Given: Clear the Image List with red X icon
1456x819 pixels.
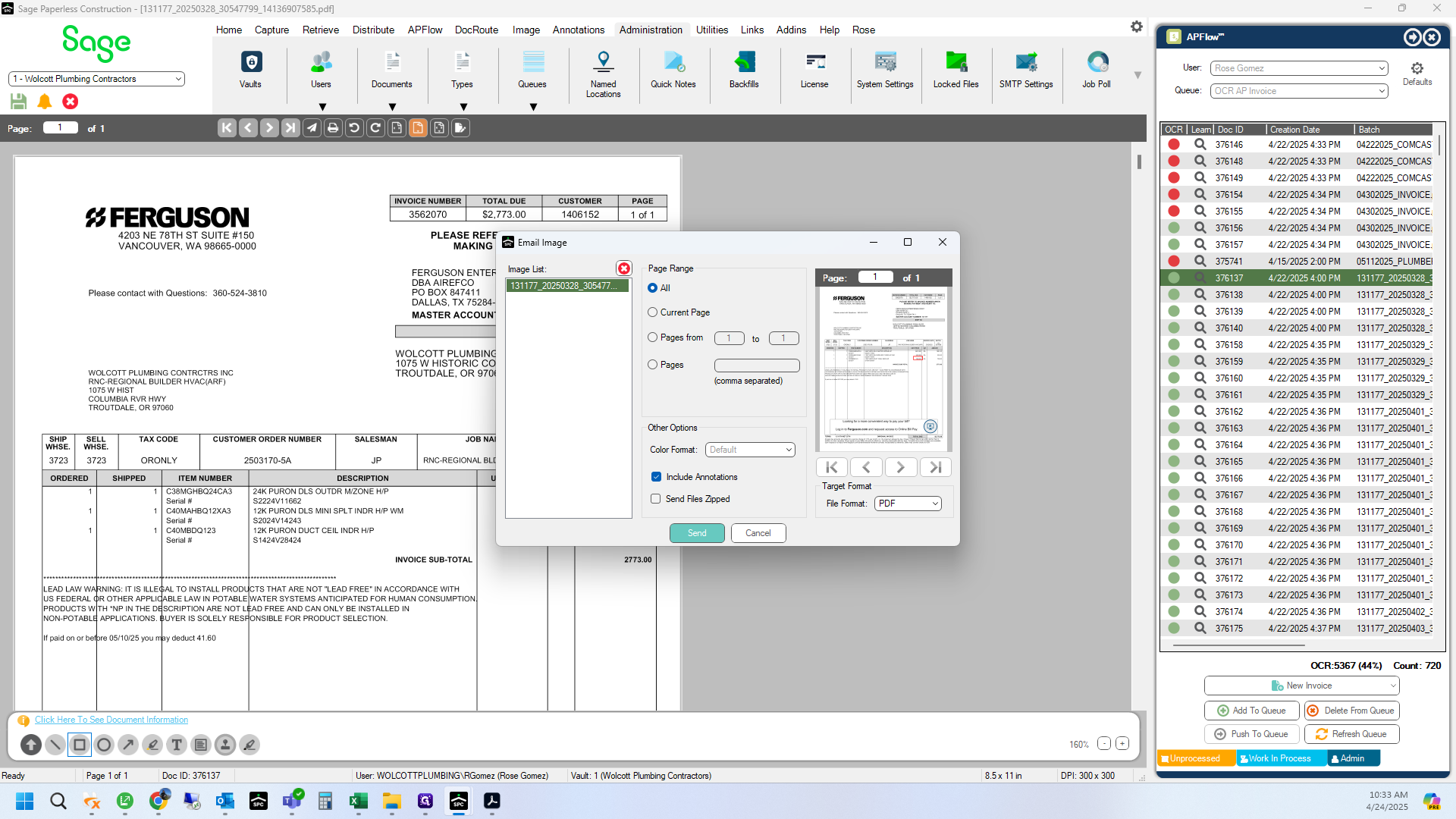Looking at the screenshot, I should pos(624,268).
